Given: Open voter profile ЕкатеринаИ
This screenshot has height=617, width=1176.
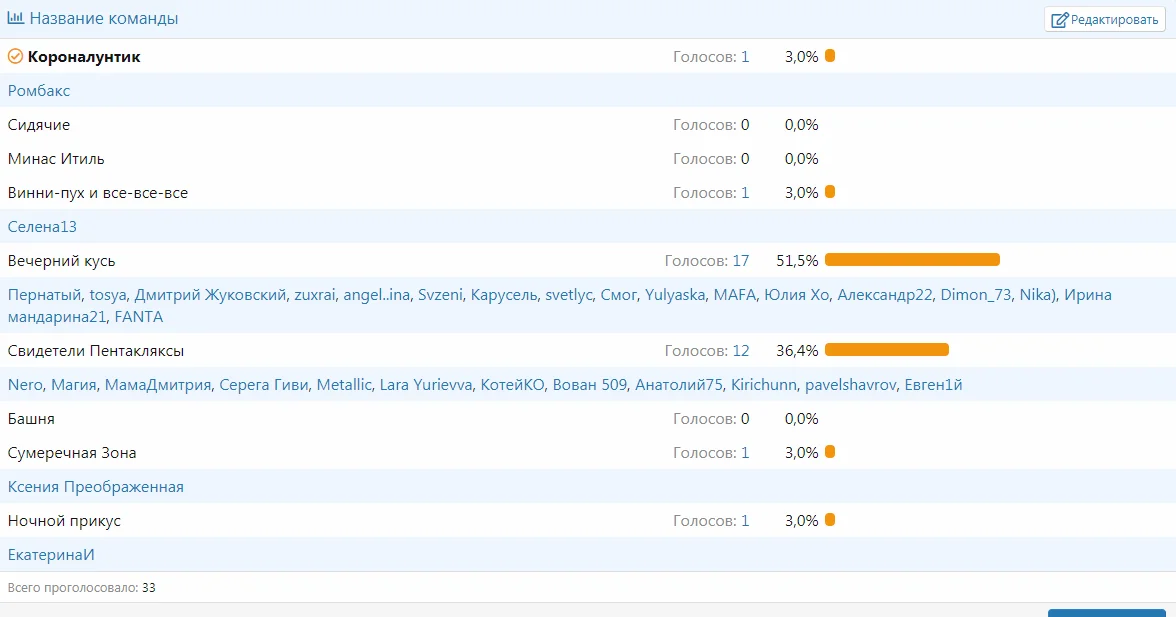Looking at the screenshot, I should tap(51, 555).
